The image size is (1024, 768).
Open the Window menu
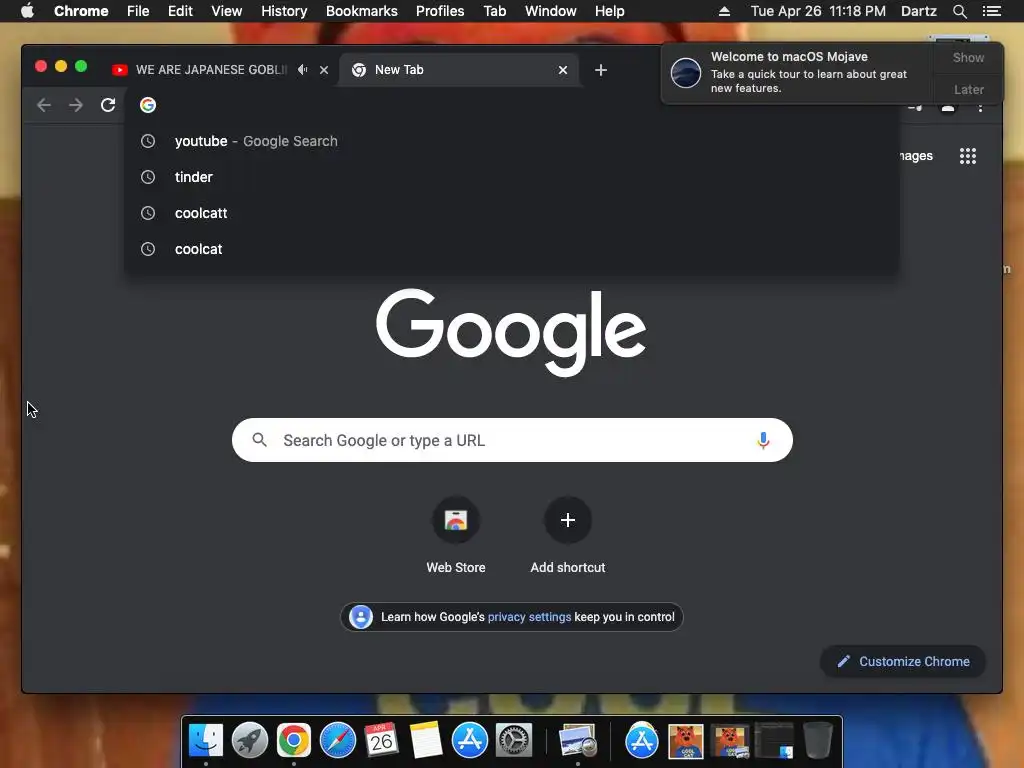click(551, 11)
